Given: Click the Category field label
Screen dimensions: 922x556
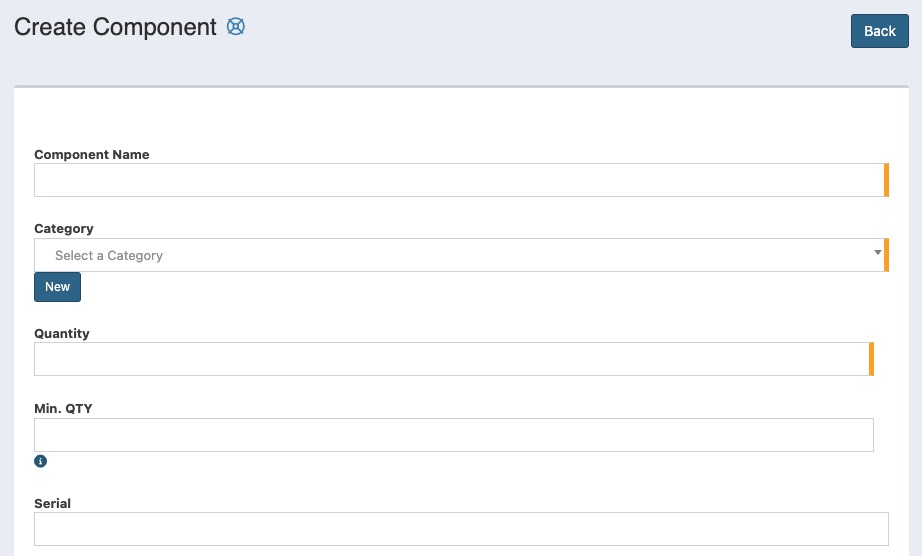Looking at the screenshot, I should (64, 229).
